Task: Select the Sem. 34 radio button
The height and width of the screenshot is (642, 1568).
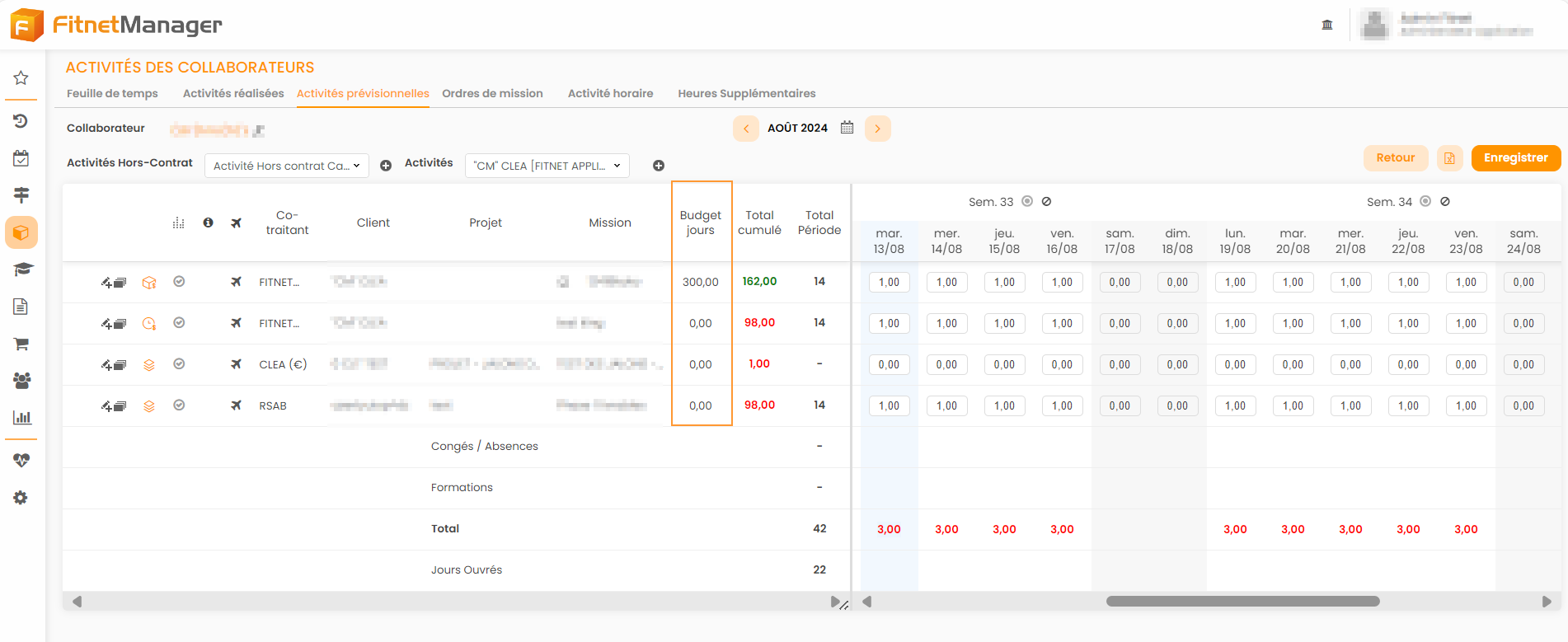Action: (x=1425, y=201)
